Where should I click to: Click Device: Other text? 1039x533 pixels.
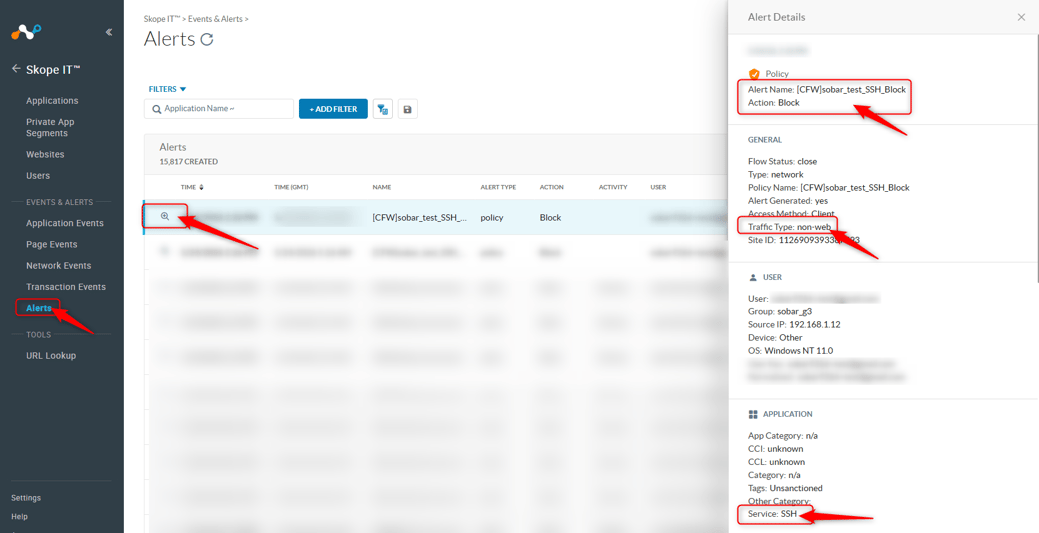click(x=775, y=338)
